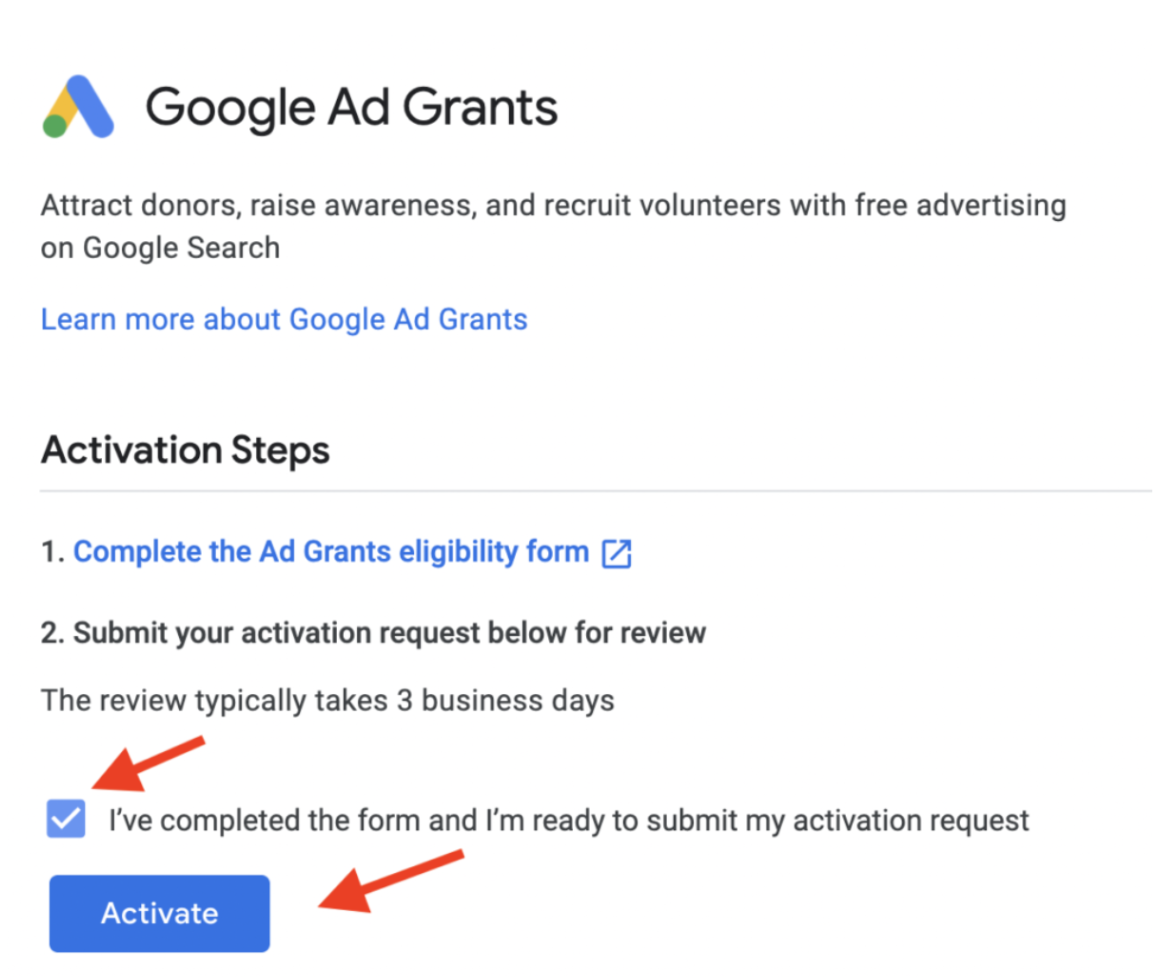This screenshot has height=980, width=1156.
Task: Click "Submit your activation request below for review"
Action: [x=389, y=633]
